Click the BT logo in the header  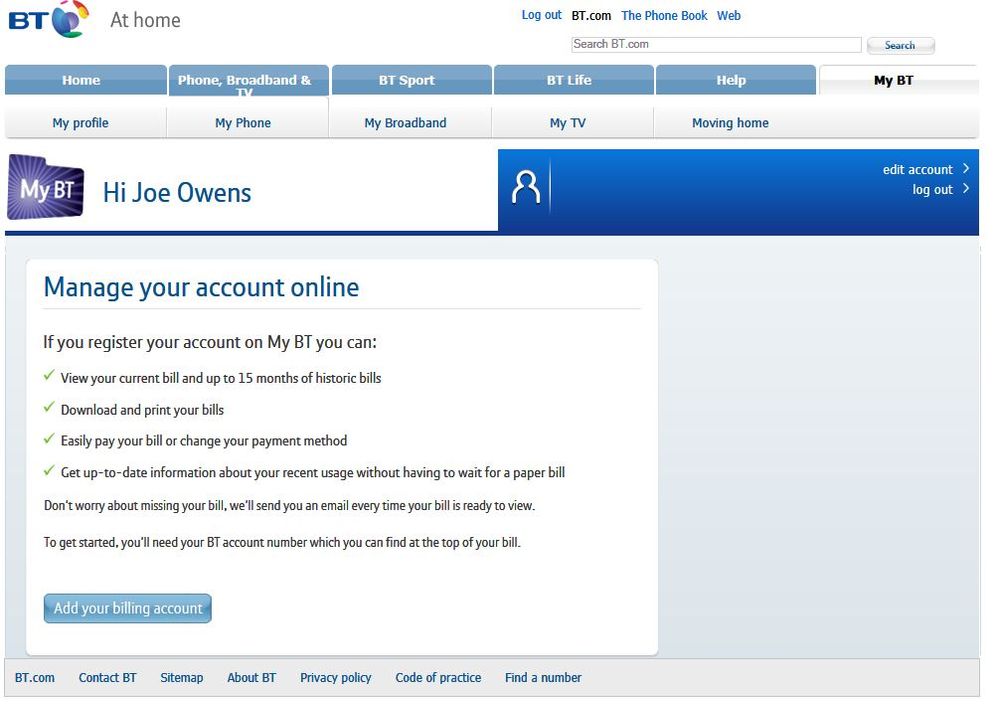point(48,20)
